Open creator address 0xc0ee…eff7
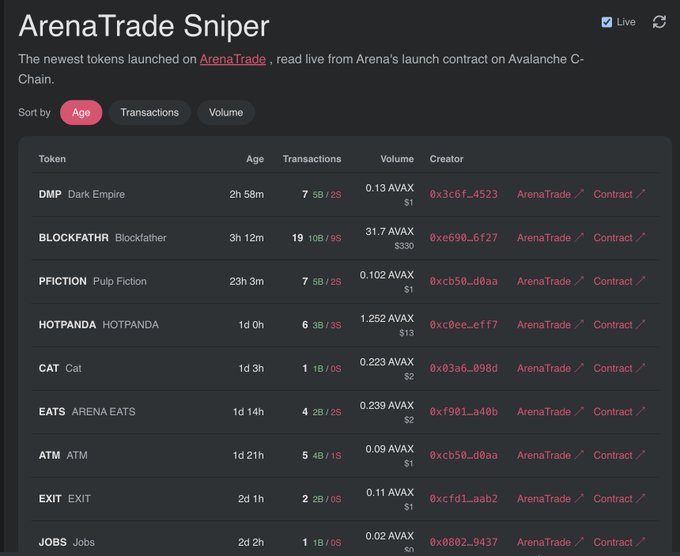680x556 pixels. pyautogui.click(x=464, y=325)
